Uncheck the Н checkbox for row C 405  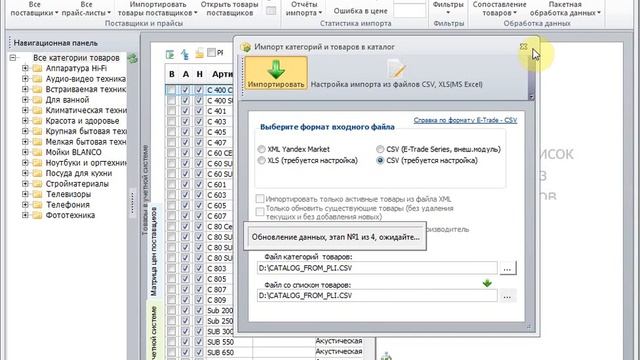199,132
